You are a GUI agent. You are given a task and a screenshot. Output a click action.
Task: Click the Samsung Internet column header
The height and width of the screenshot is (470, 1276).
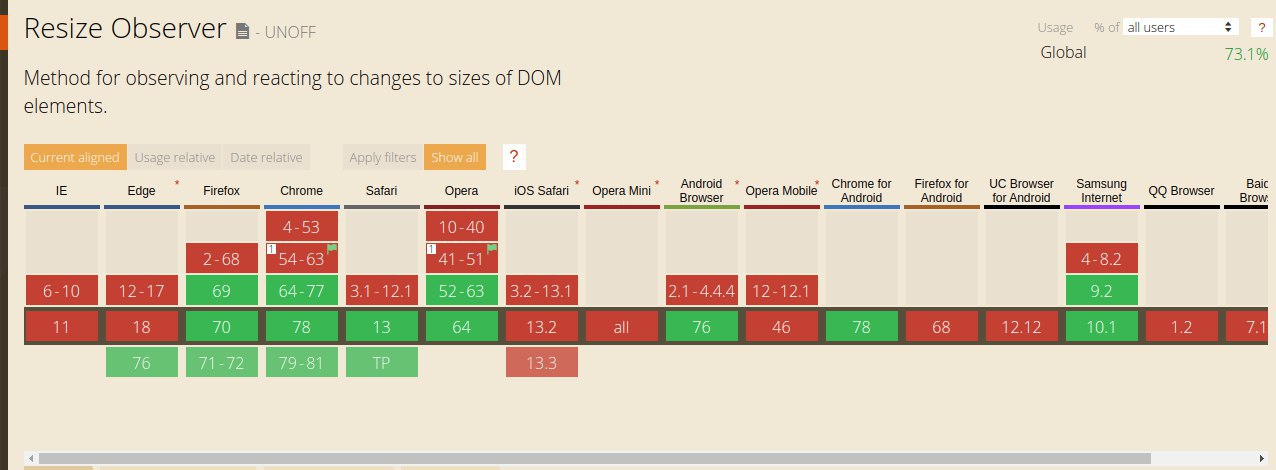1102,191
